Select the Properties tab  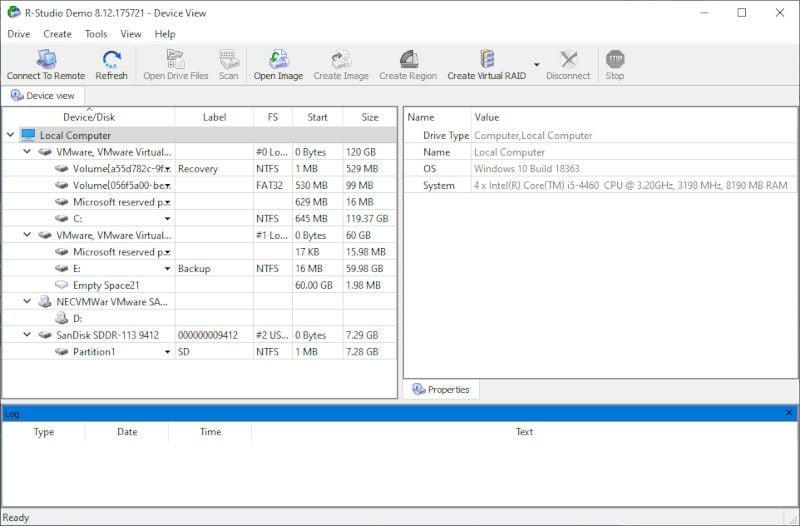(441, 389)
